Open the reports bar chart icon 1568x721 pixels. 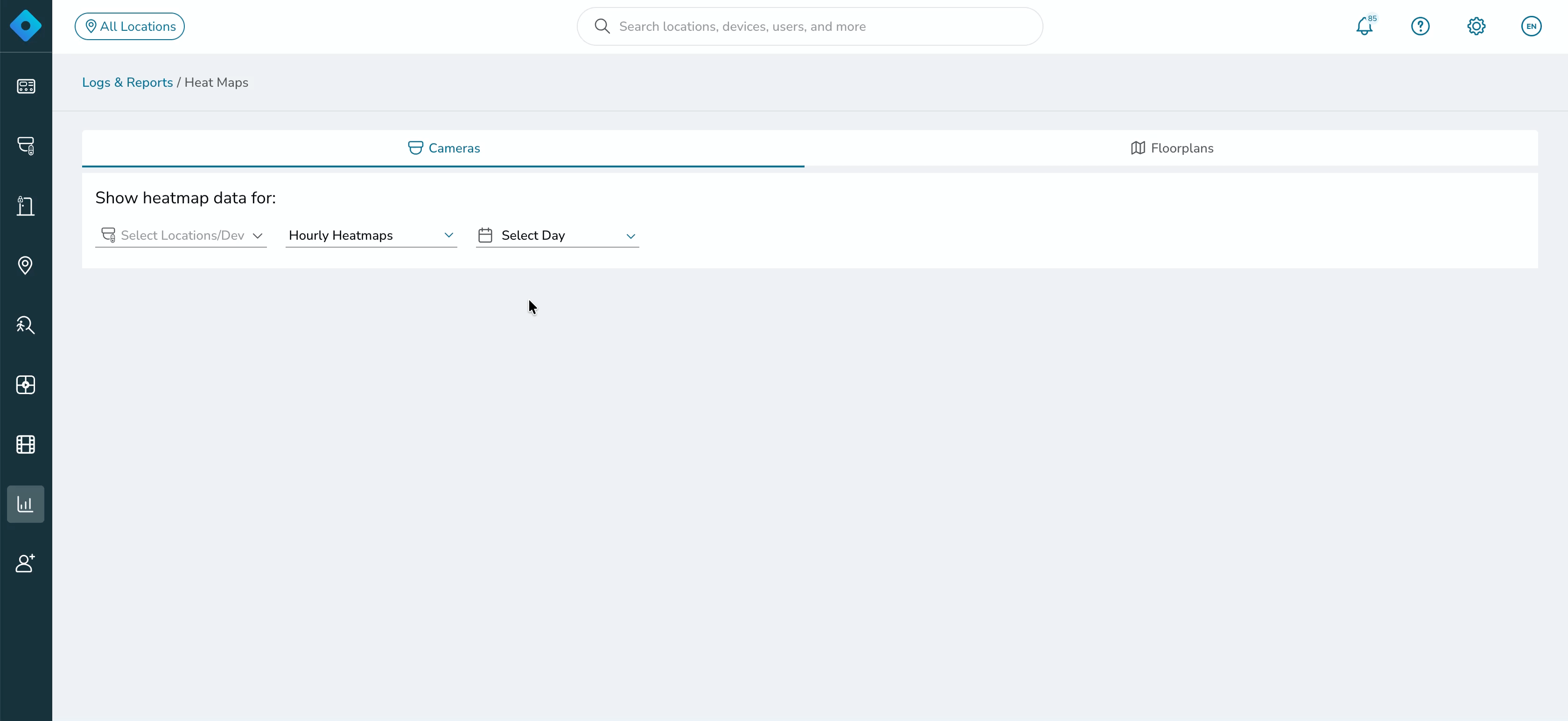pyautogui.click(x=26, y=504)
